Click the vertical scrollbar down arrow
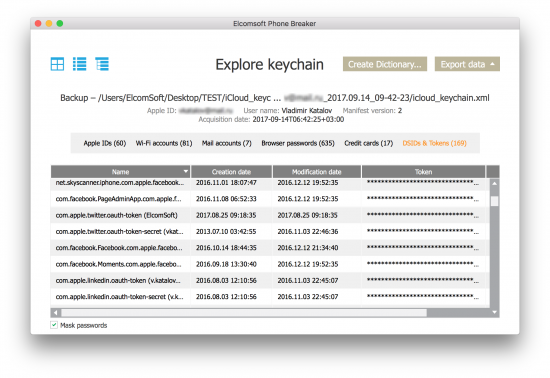The width and height of the screenshot is (550, 378). (494, 312)
